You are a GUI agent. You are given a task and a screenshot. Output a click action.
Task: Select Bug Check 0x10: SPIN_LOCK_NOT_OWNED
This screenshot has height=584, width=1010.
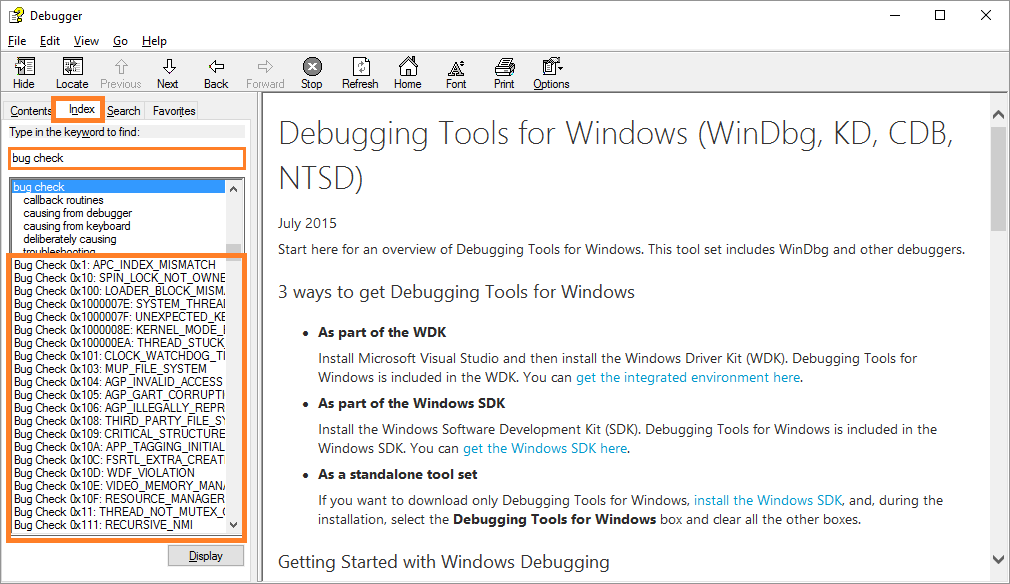[119, 278]
